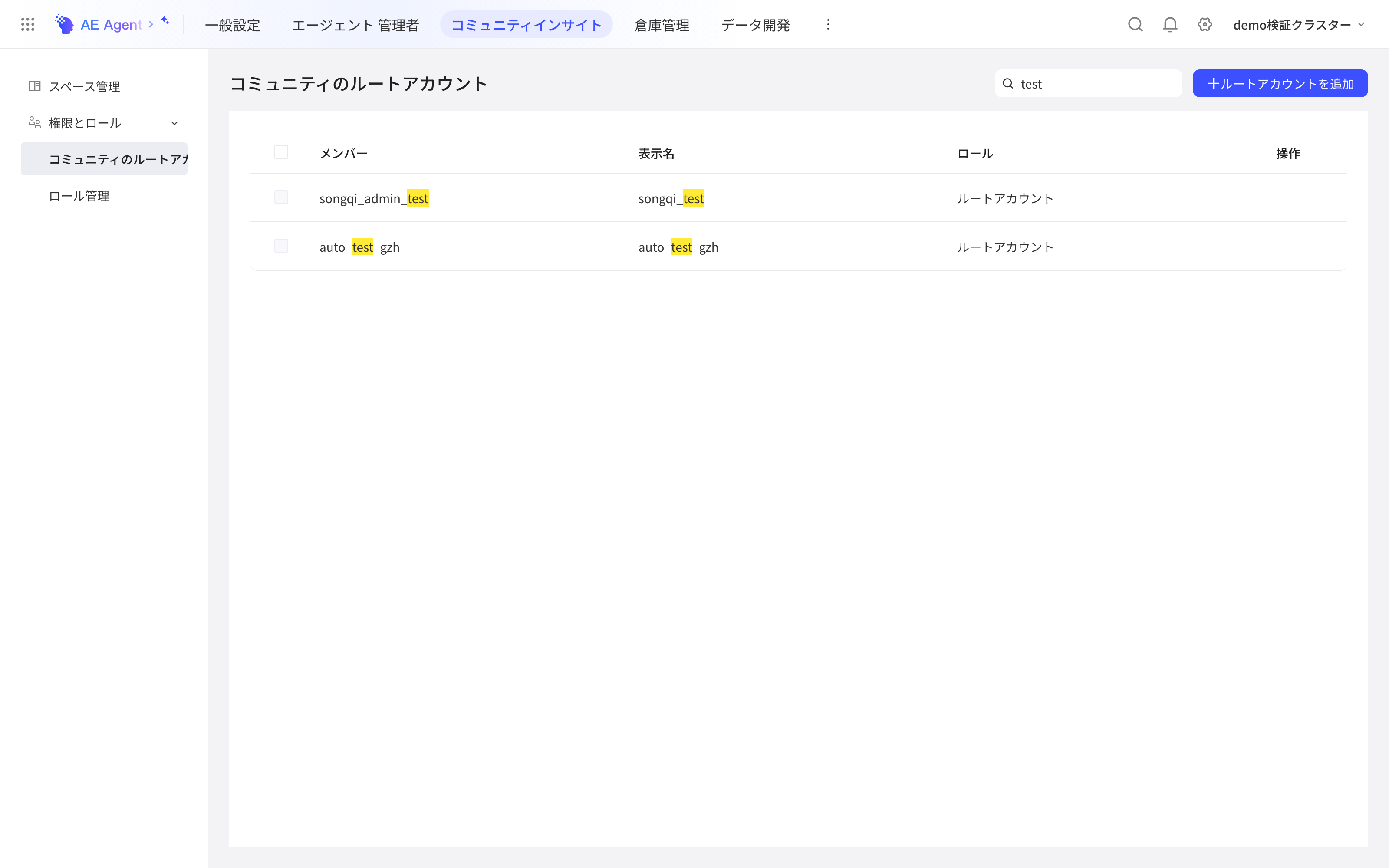Viewport: 1389px width, 868px height.
Task: Click the ルートアカウントを追加 button
Action: [x=1280, y=84]
